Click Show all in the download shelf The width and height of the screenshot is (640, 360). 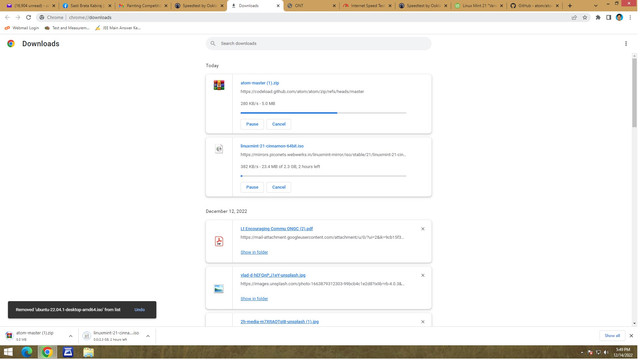click(x=612, y=336)
